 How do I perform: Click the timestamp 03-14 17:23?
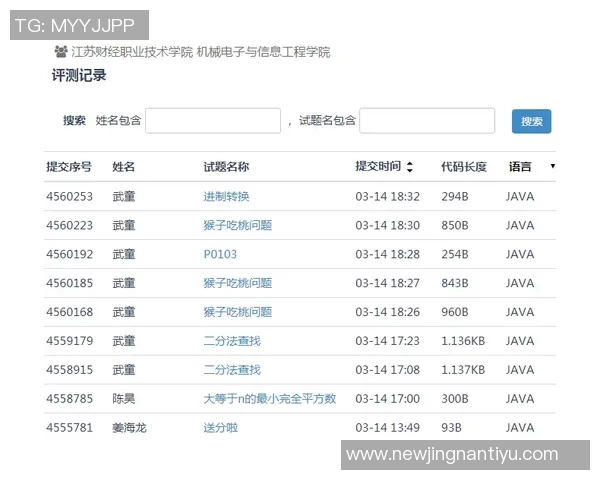(x=387, y=341)
